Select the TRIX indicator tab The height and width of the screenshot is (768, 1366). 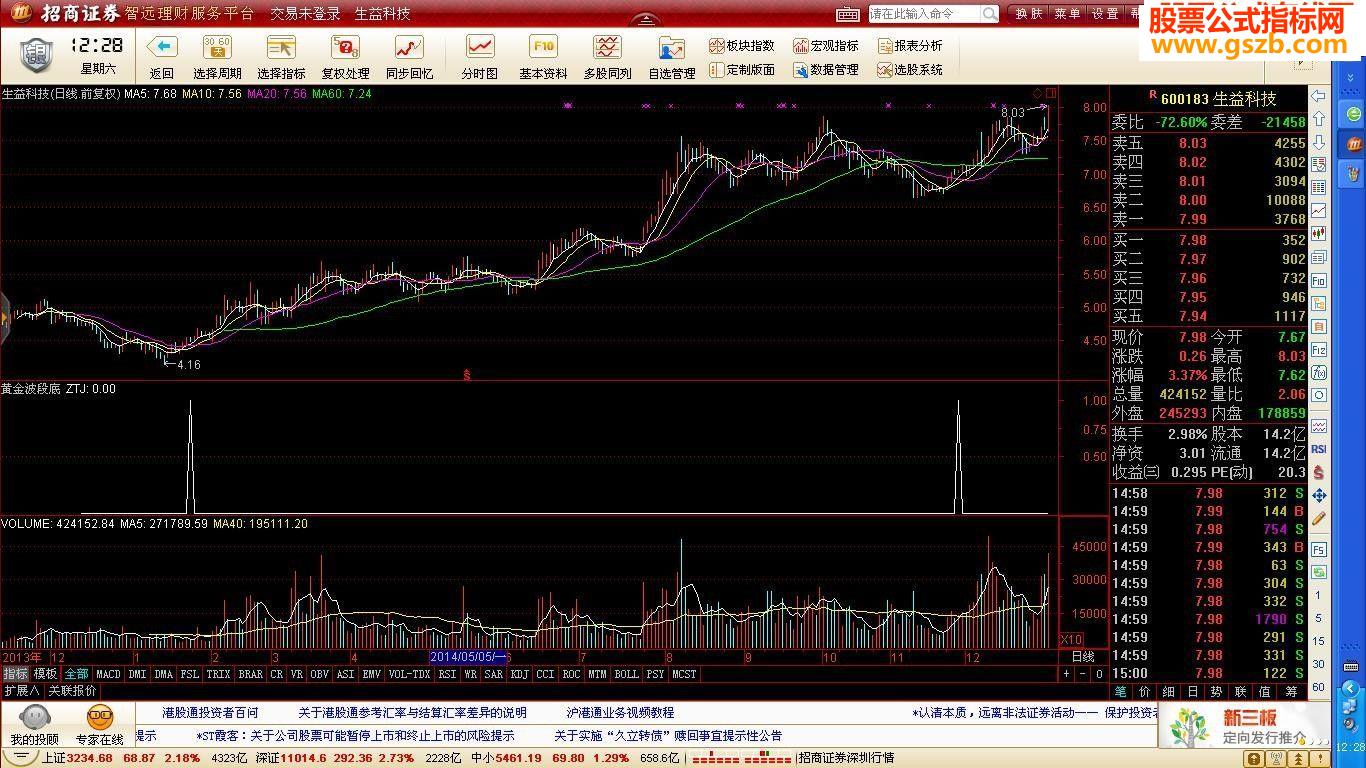[x=218, y=675]
